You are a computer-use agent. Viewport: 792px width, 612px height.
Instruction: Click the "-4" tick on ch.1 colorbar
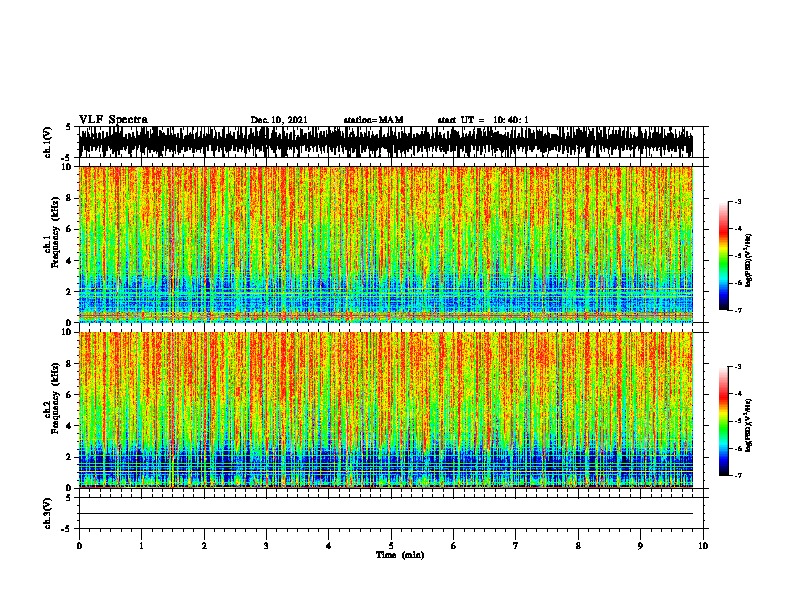[x=738, y=229]
